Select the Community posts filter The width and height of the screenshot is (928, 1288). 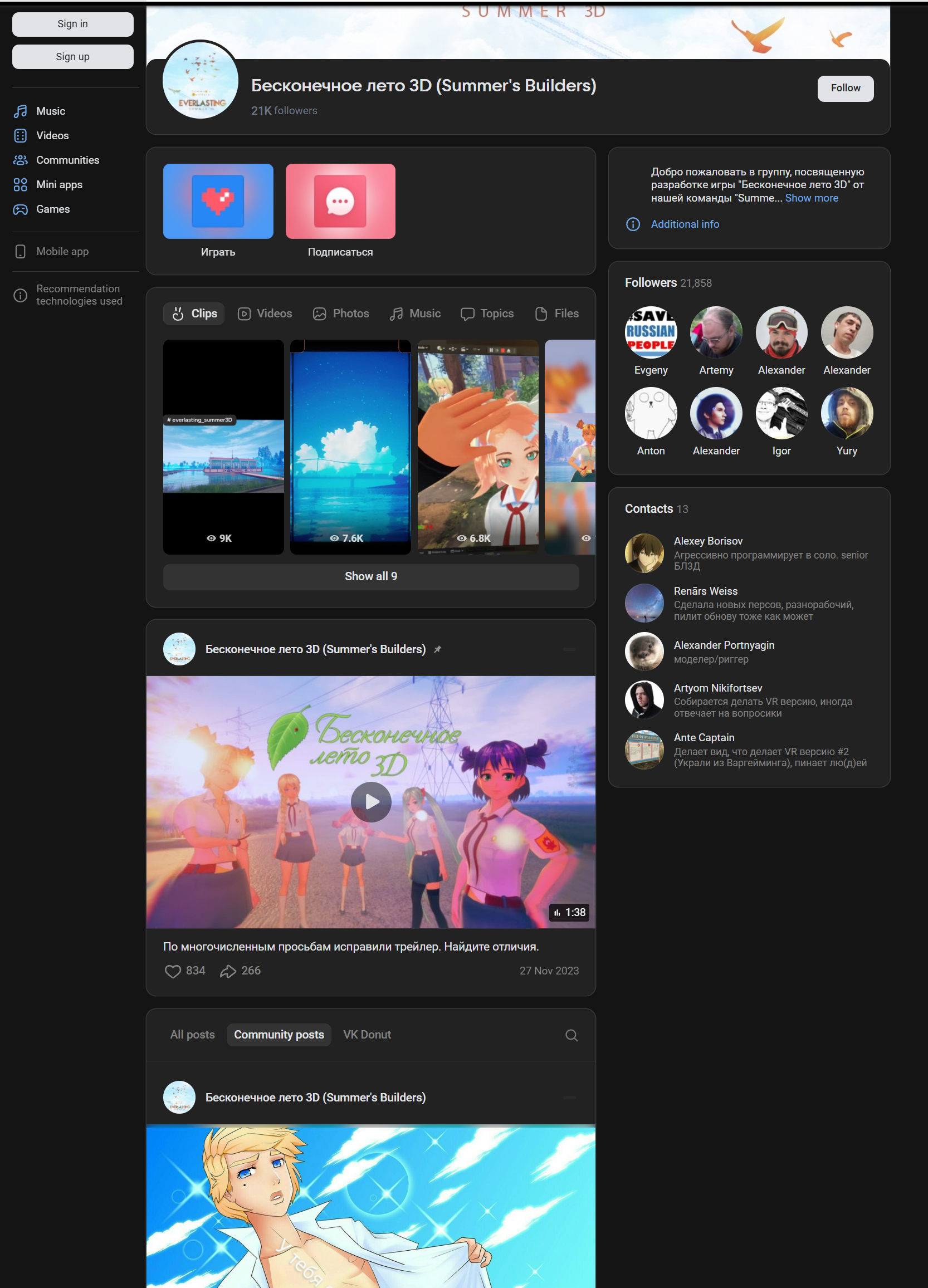tap(279, 1035)
